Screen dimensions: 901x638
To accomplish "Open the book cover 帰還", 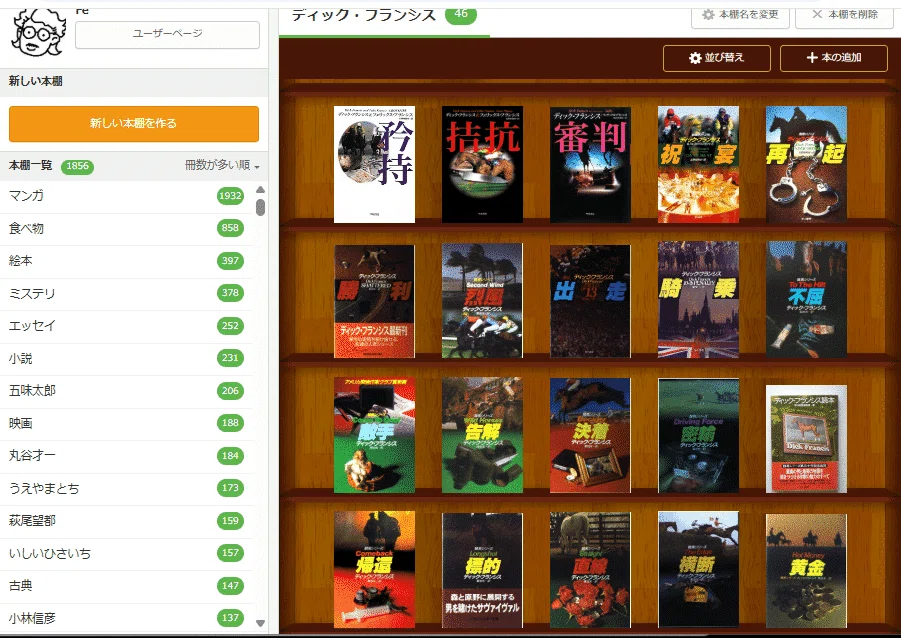I will click(x=374, y=570).
